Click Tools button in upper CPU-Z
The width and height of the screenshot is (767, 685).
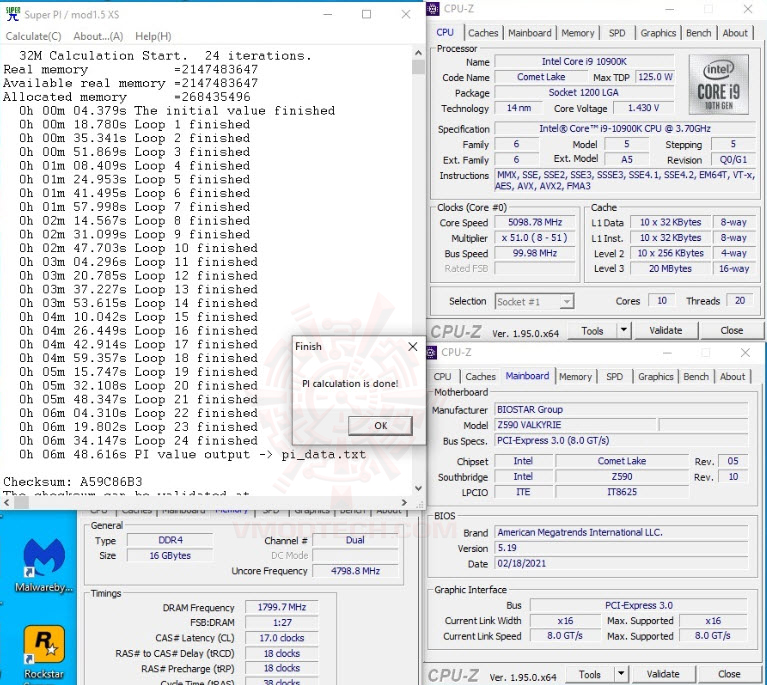click(592, 331)
